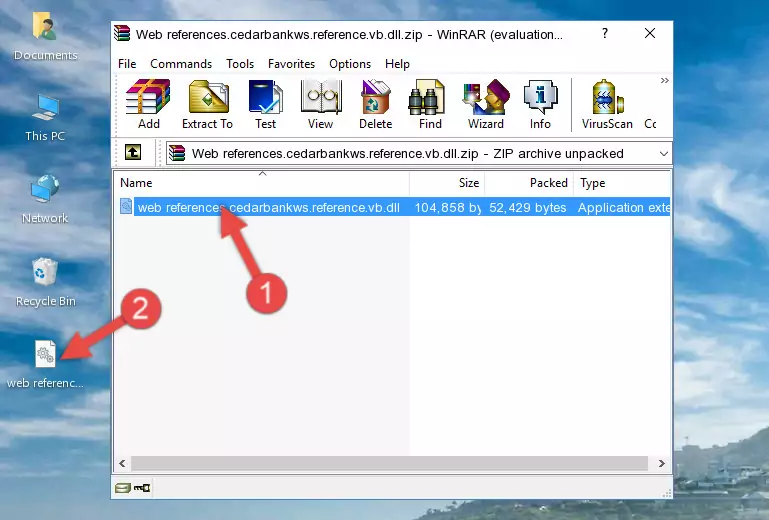Click the password key icon in the status bar

(x=142, y=488)
